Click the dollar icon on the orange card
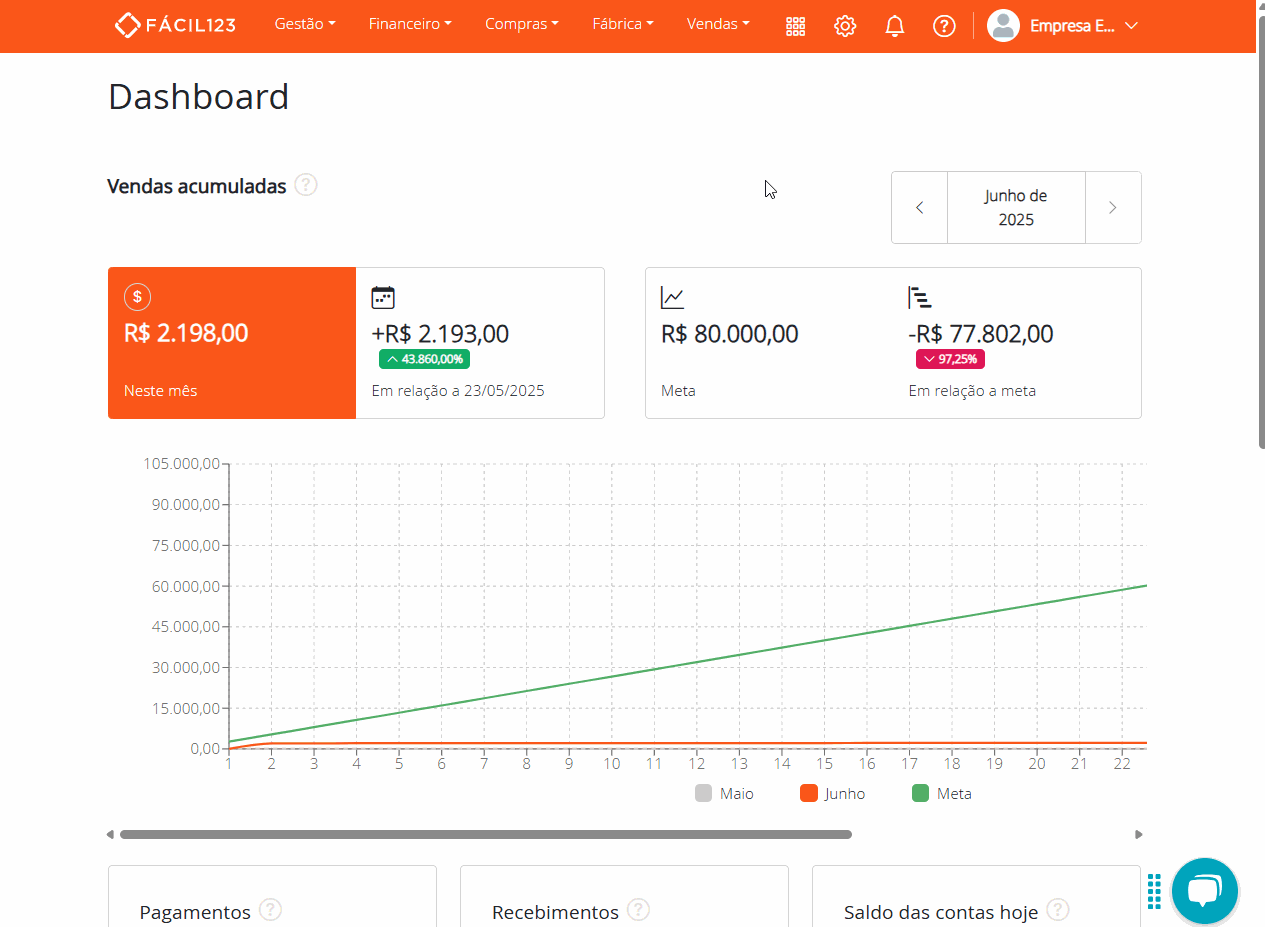Viewport: 1265px width, 927px height. pos(137,297)
